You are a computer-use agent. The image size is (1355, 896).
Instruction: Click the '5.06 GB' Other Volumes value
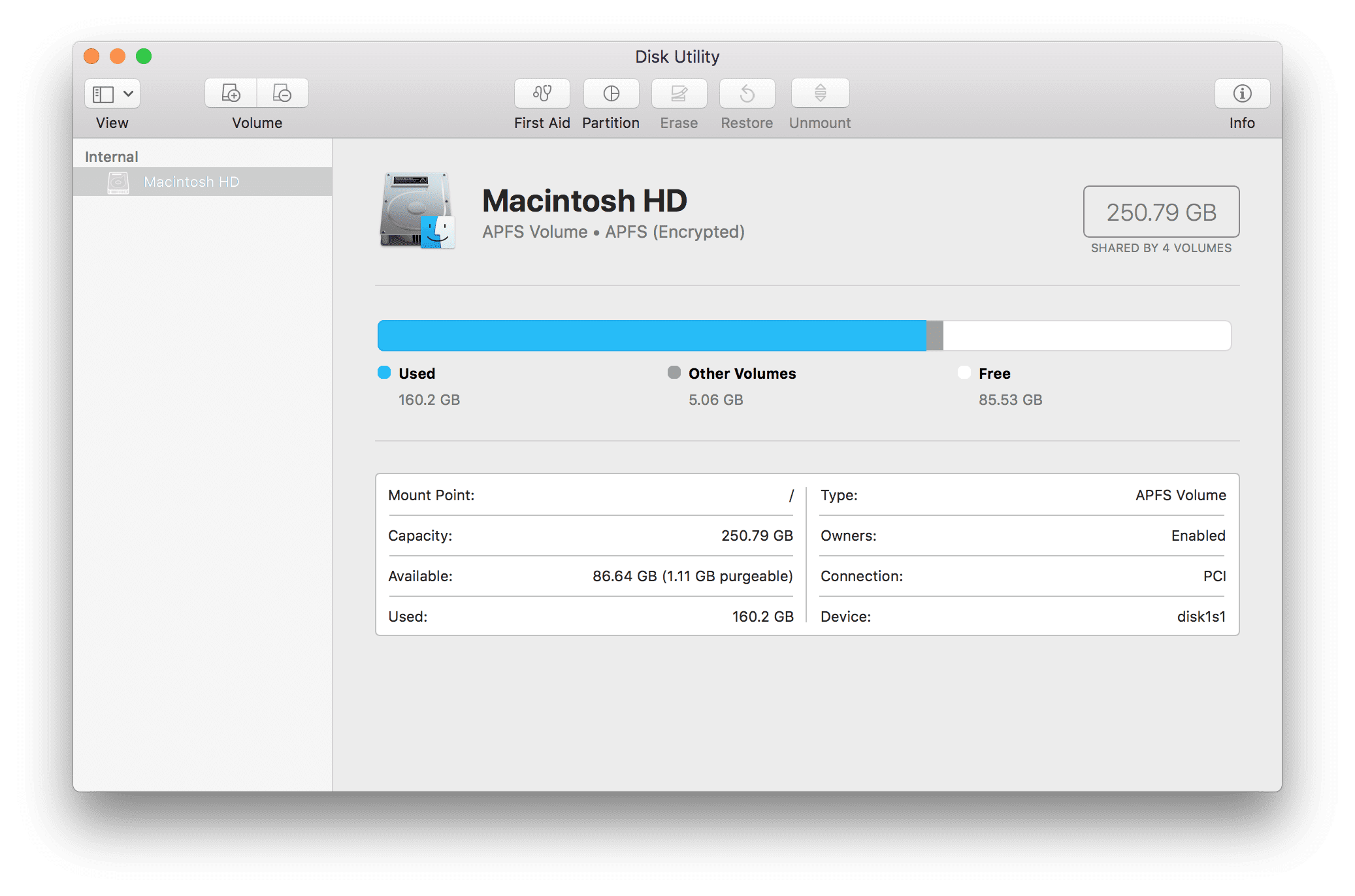[x=716, y=400]
